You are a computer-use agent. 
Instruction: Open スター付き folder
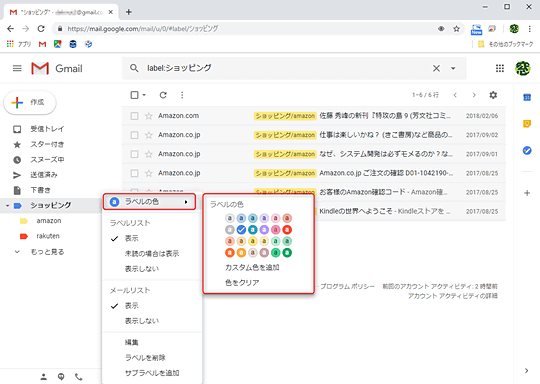click(x=47, y=145)
